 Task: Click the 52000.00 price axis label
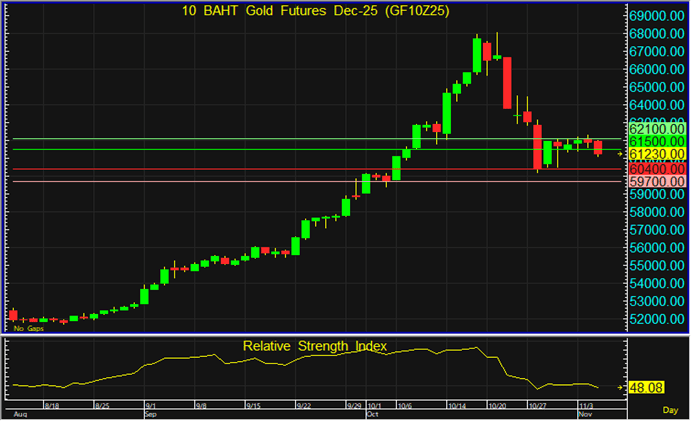[656, 319]
